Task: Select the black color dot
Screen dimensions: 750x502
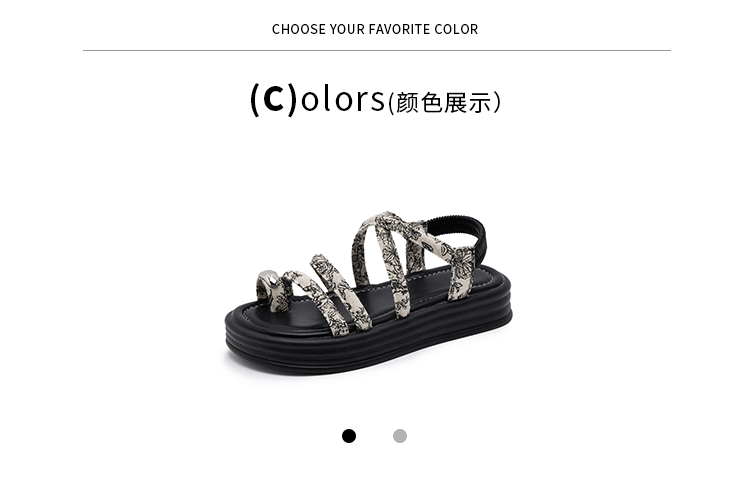Action: [x=349, y=436]
